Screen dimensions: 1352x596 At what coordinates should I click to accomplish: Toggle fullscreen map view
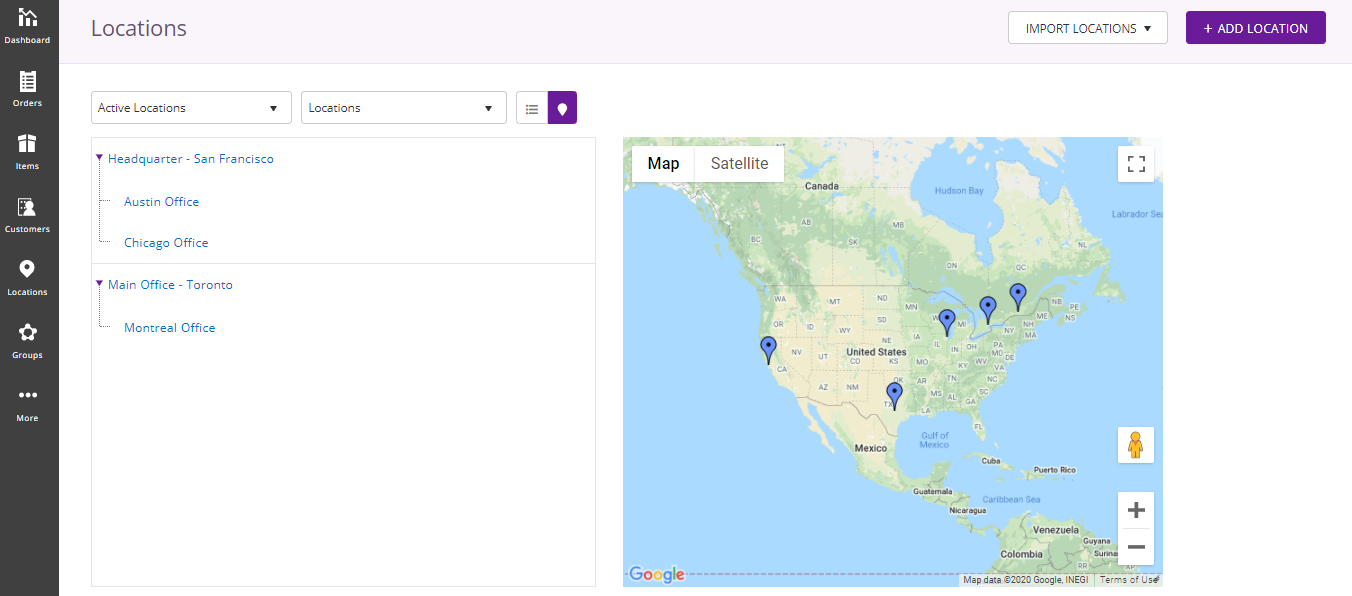[1136, 164]
